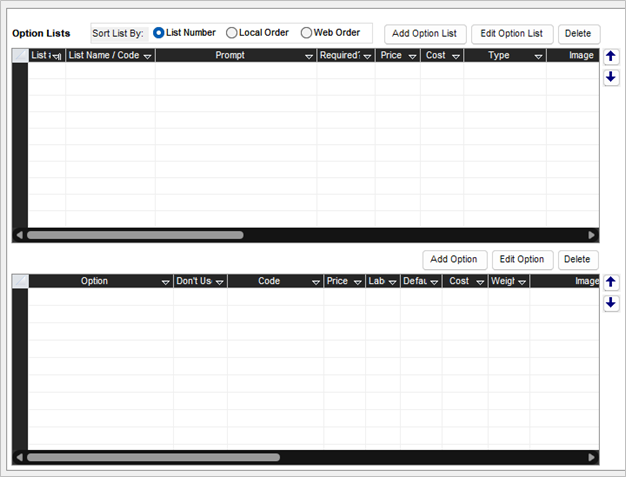Click the Add Option List button
The height and width of the screenshot is (477, 626).
(425, 34)
